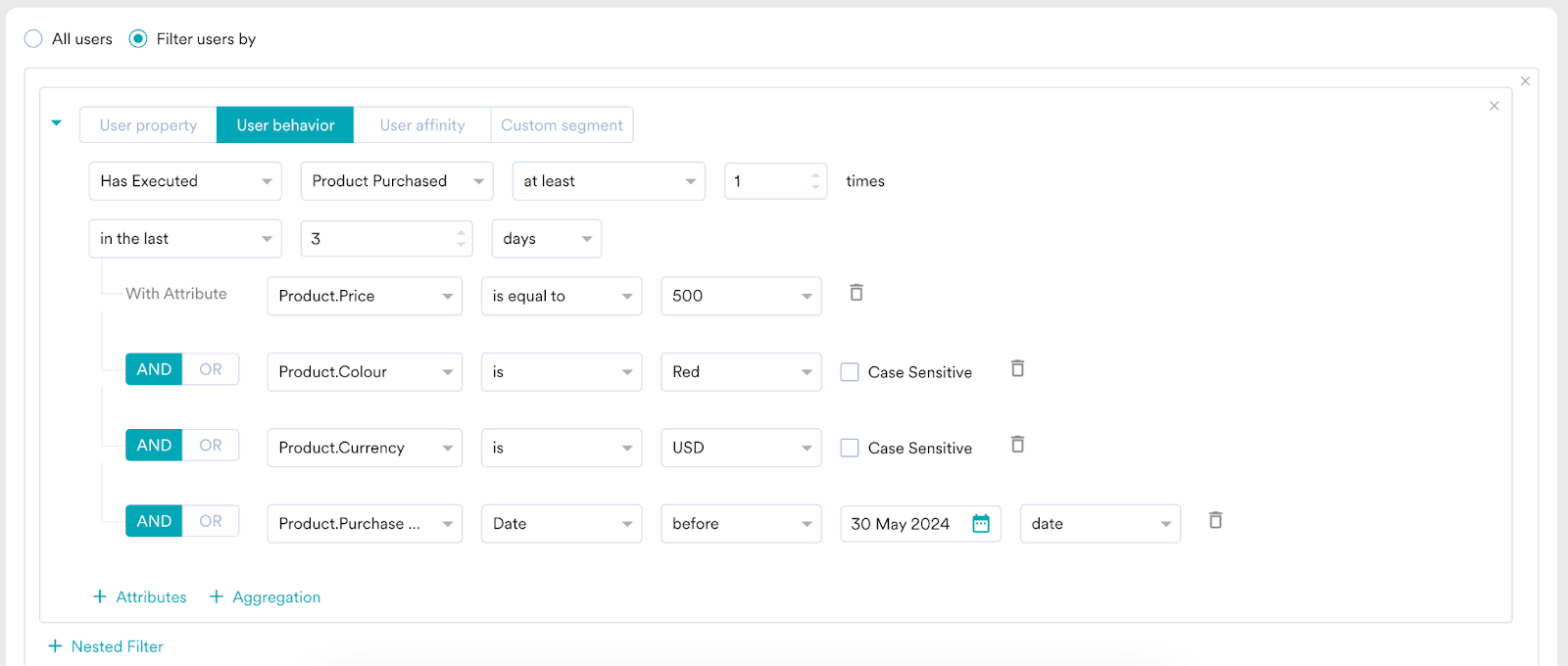Enable Case Sensitive for Product.Colour
This screenshot has width=1568, height=666.
(850, 372)
